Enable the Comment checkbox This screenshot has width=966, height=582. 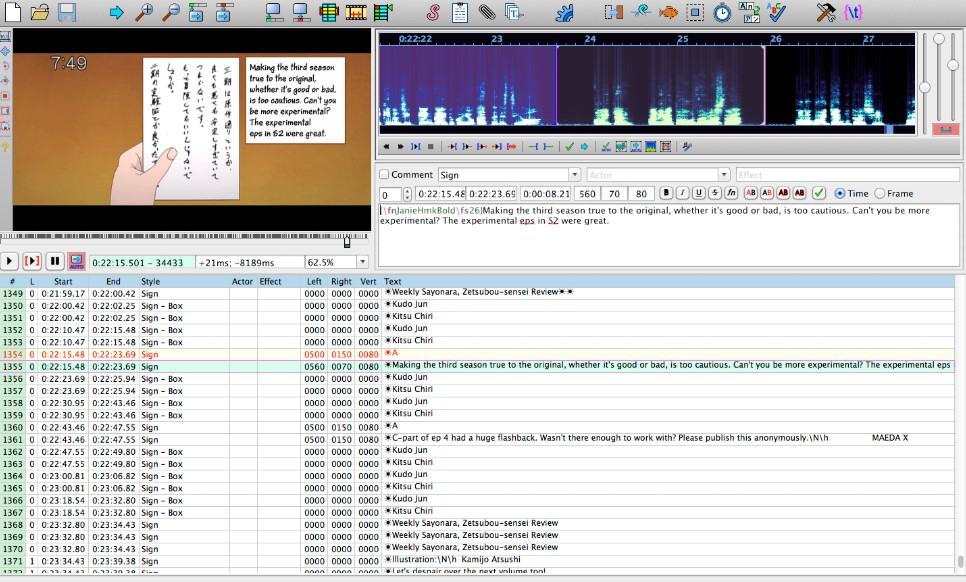(385, 175)
